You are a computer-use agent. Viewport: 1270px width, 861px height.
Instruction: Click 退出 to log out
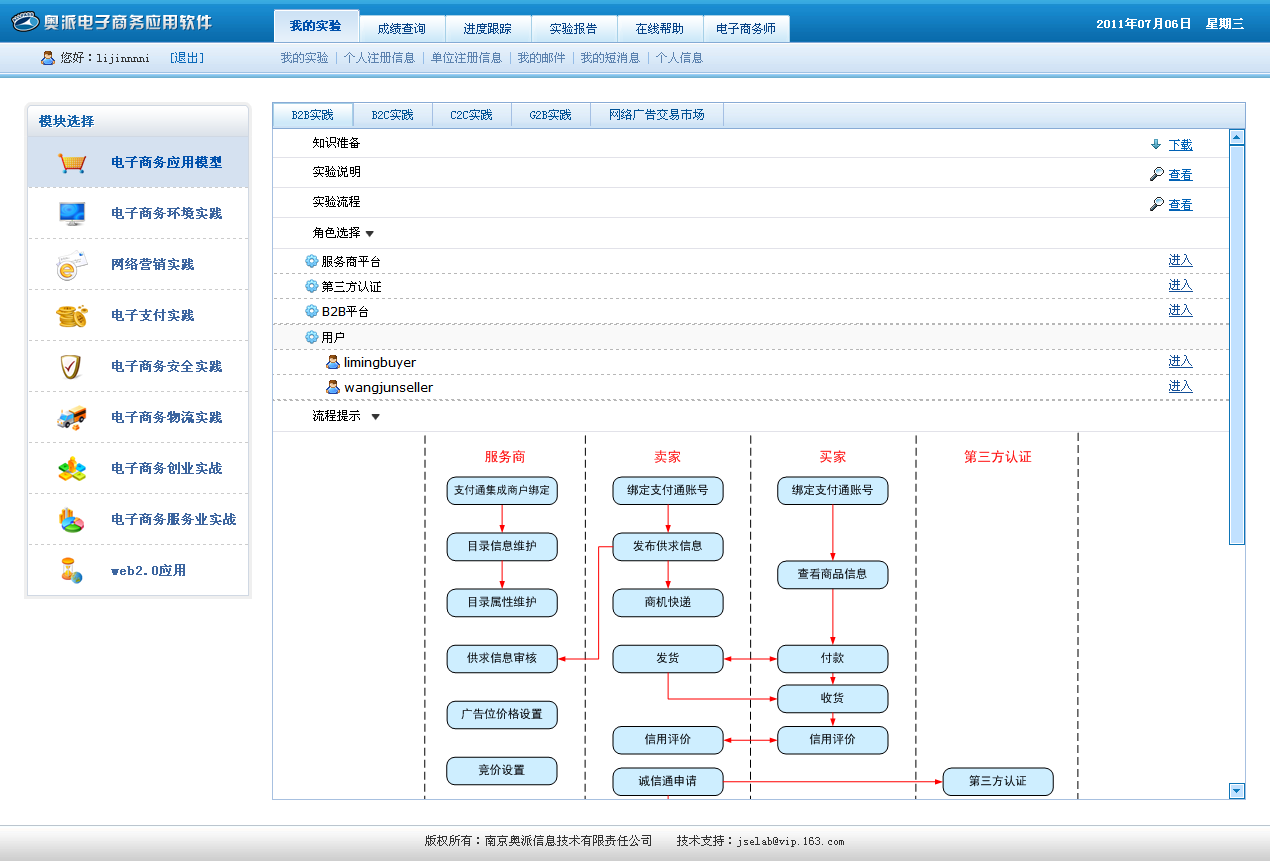pos(187,58)
